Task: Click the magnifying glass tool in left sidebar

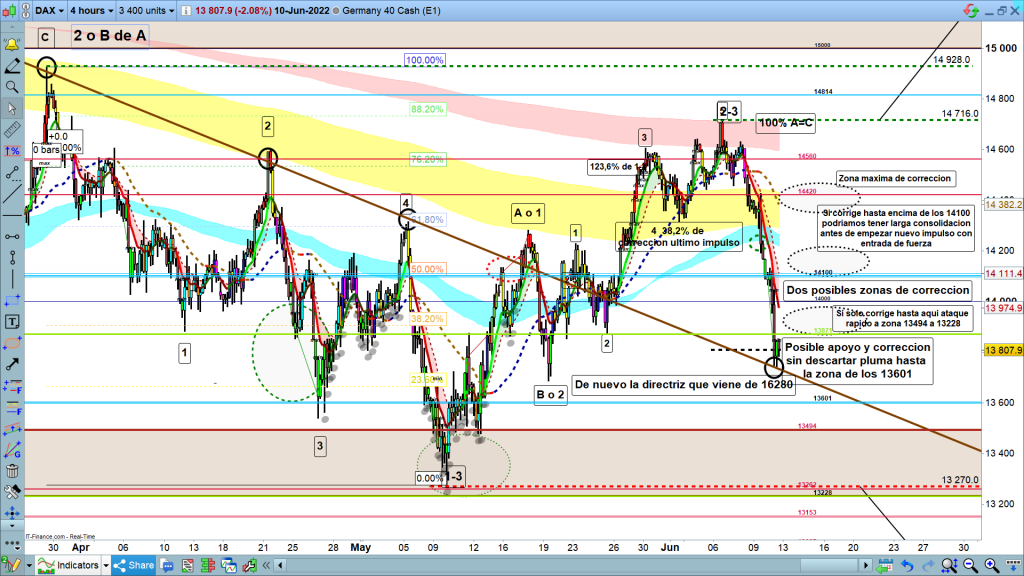Action: [12, 87]
